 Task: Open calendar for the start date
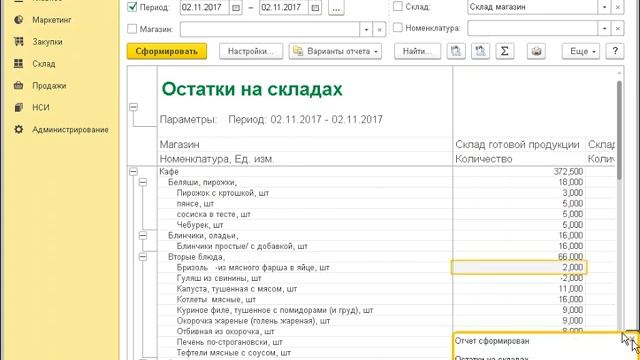pyautogui.click(x=236, y=8)
